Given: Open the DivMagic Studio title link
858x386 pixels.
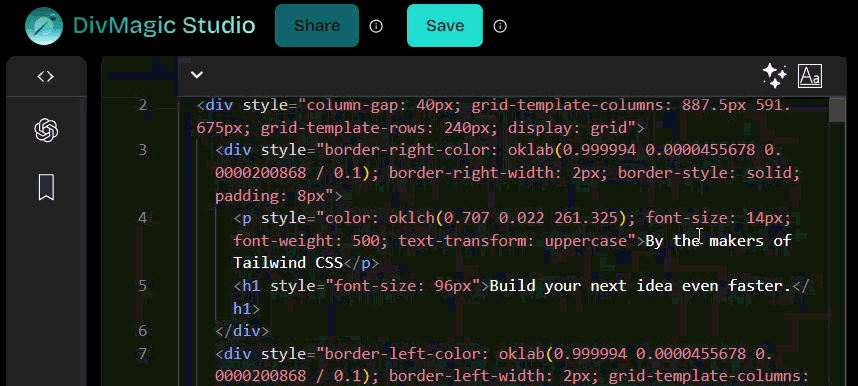Looking at the screenshot, I should click(x=164, y=26).
